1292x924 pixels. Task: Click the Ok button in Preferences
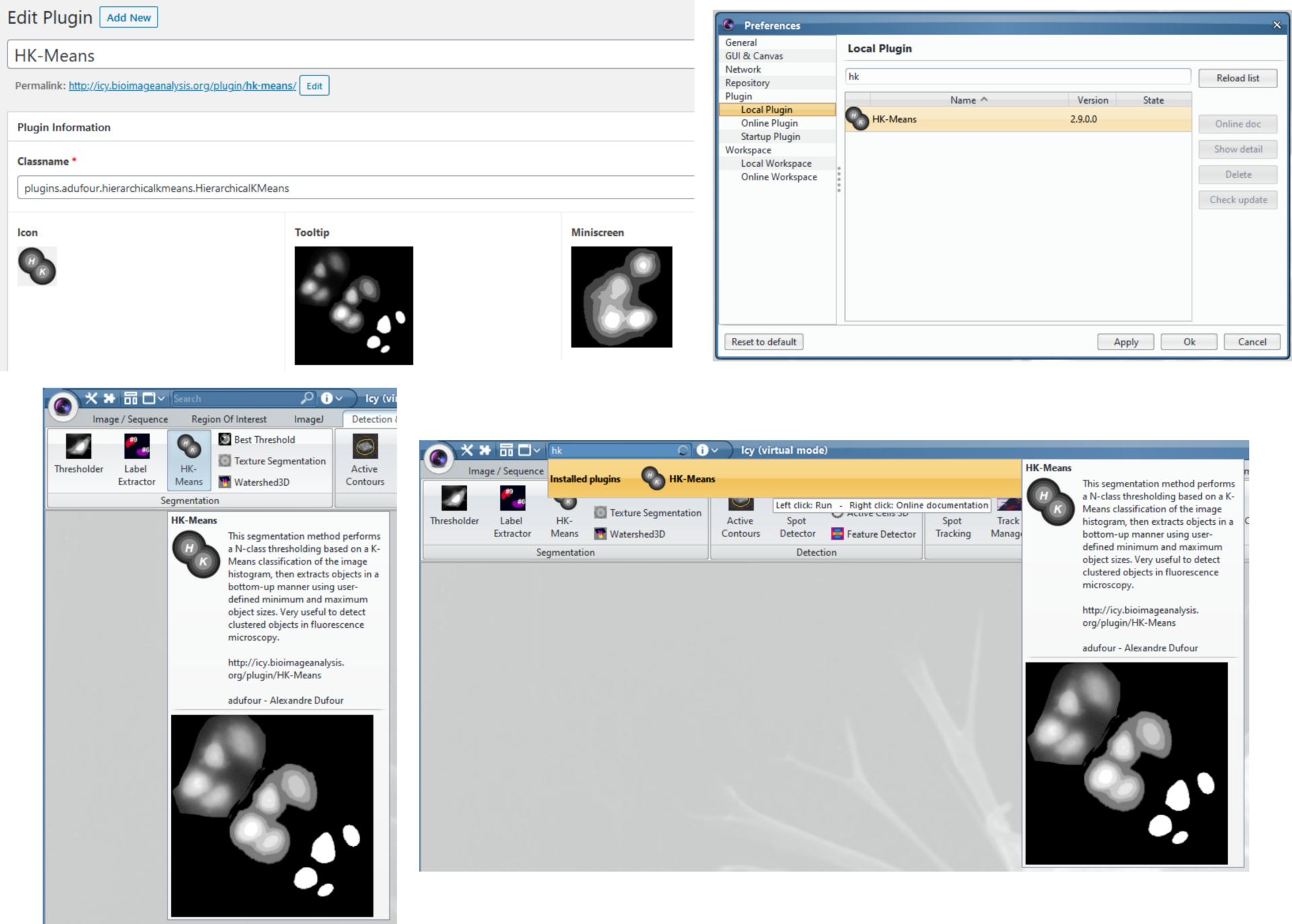pos(1189,342)
